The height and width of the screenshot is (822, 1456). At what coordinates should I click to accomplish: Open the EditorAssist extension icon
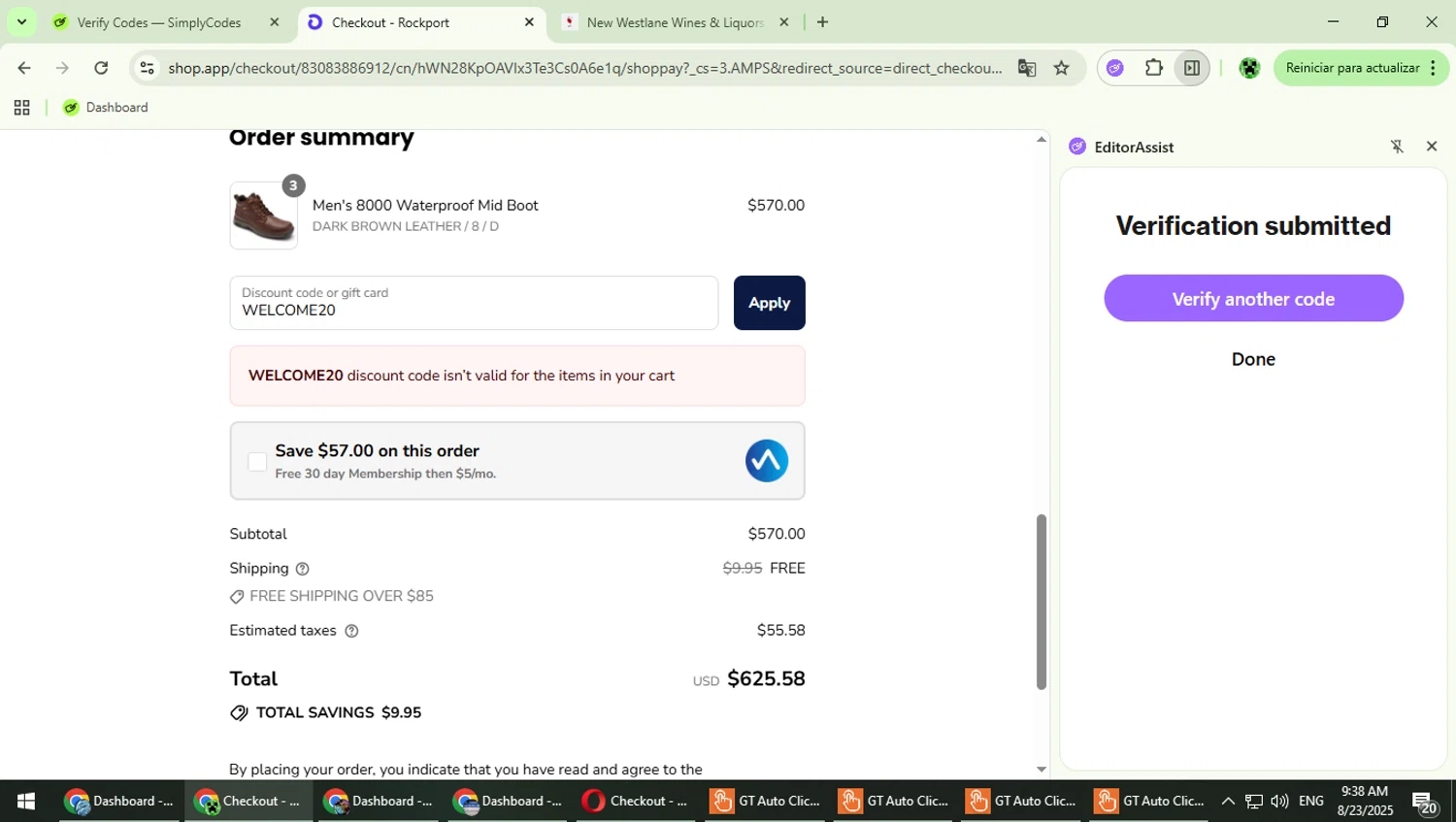click(1113, 67)
